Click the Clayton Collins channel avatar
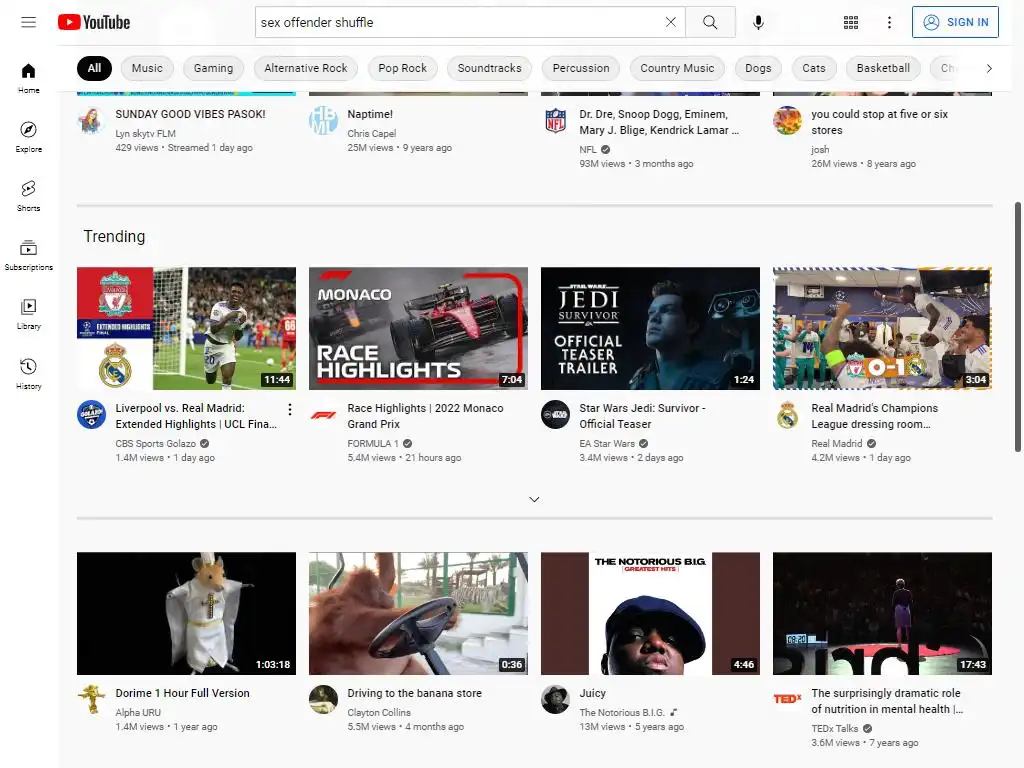The image size is (1024, 768). [323, 699]
